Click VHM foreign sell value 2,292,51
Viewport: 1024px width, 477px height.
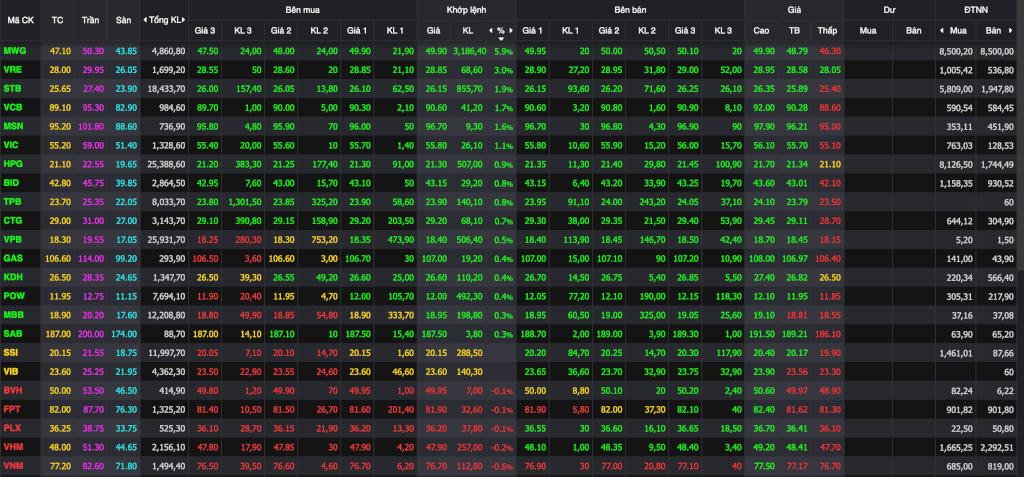tap(997, 447)
